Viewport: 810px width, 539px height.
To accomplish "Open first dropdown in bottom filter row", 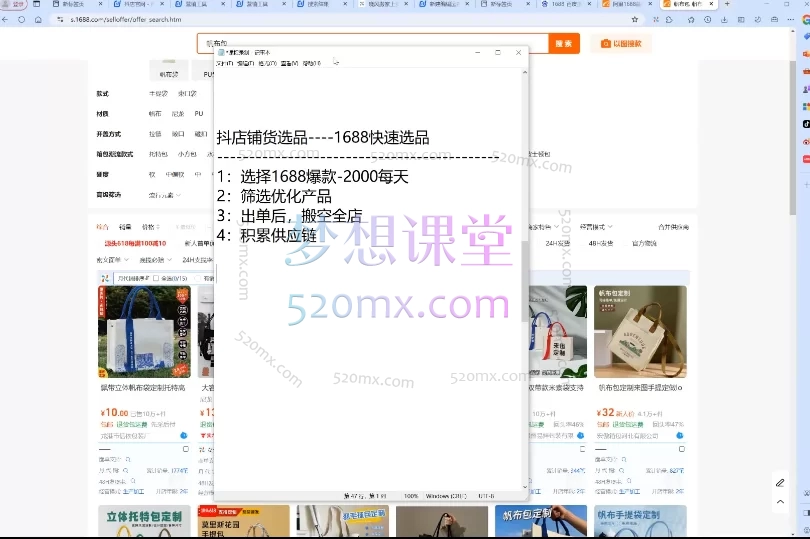I will click(113, 259).
